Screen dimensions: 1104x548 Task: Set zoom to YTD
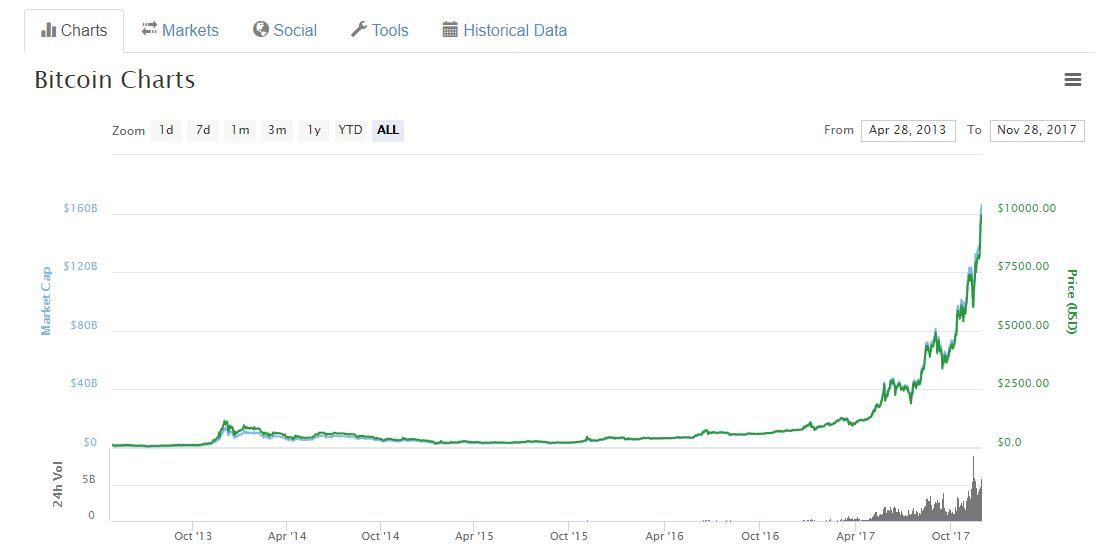[351, 130]
